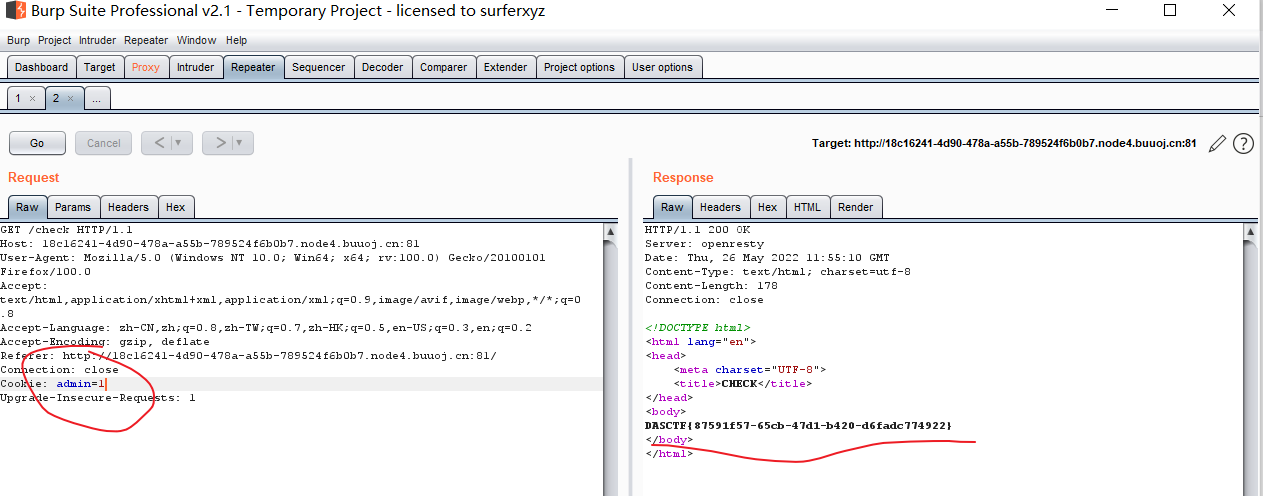Viewport: 1263px width, 496px height.
Task: Open a new Repeater tab with ...
Action: point(98,99)
